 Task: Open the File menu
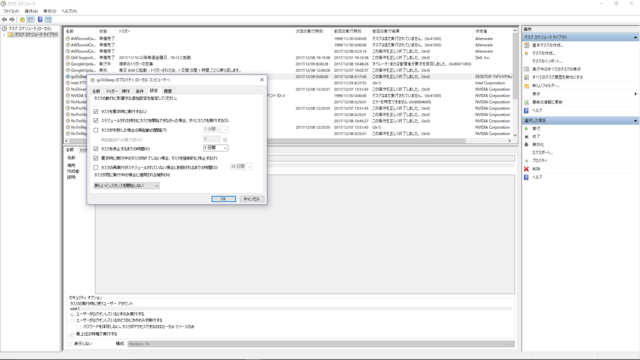click(x=11, y=11)
